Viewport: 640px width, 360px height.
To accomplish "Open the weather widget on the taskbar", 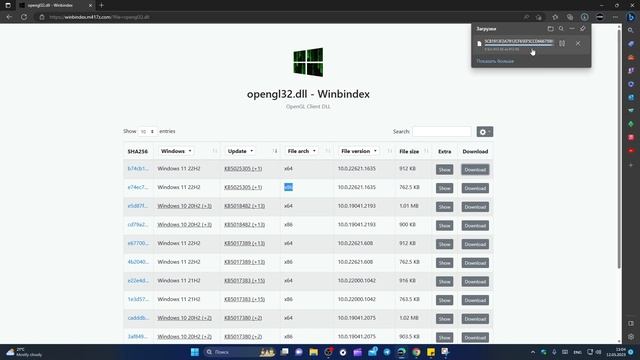I will [24, 352].
